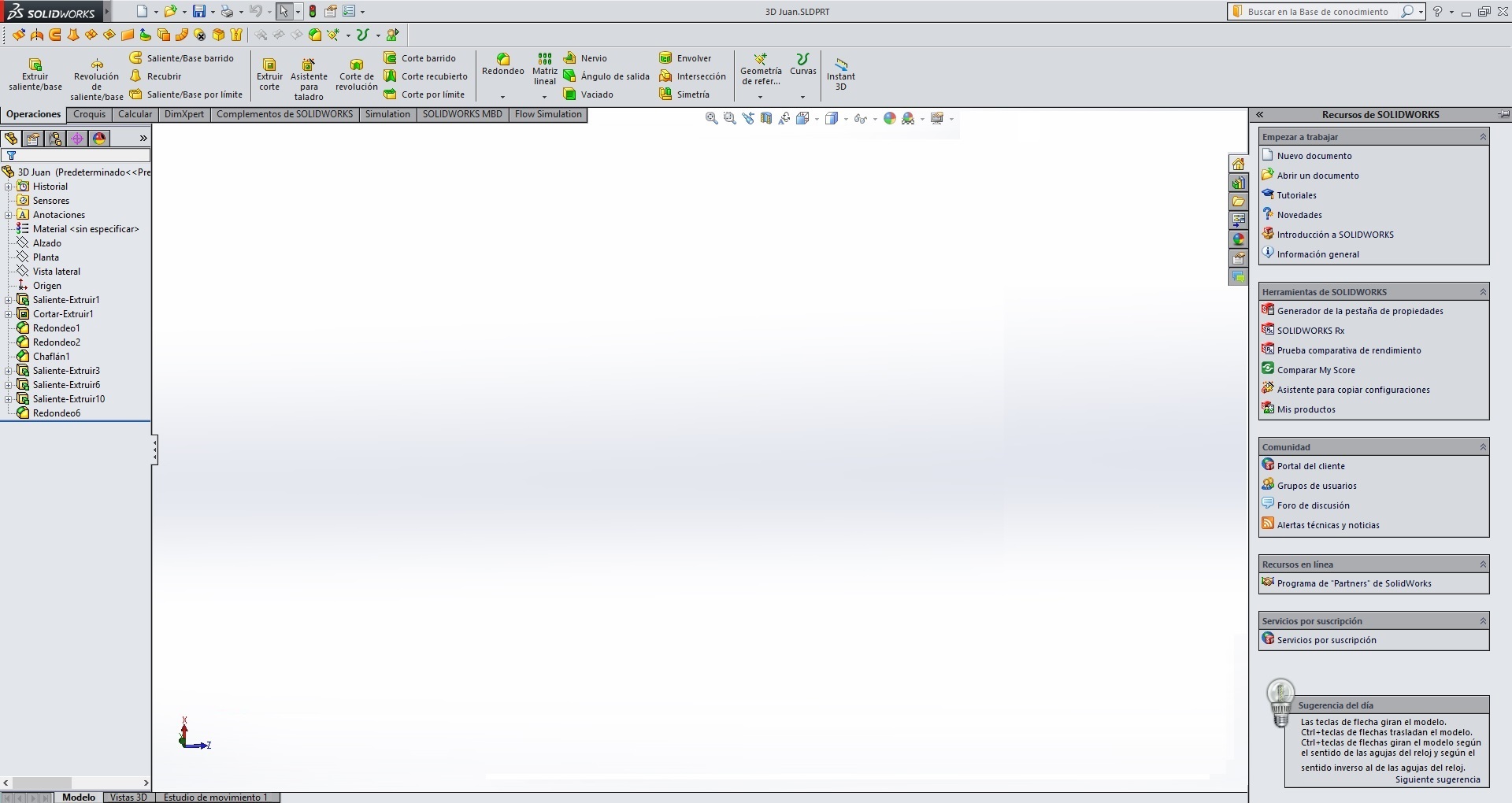Viewport: 1512px width, 803px height.
Task: Open Foro de discusión link
Action: (1313, 505)
